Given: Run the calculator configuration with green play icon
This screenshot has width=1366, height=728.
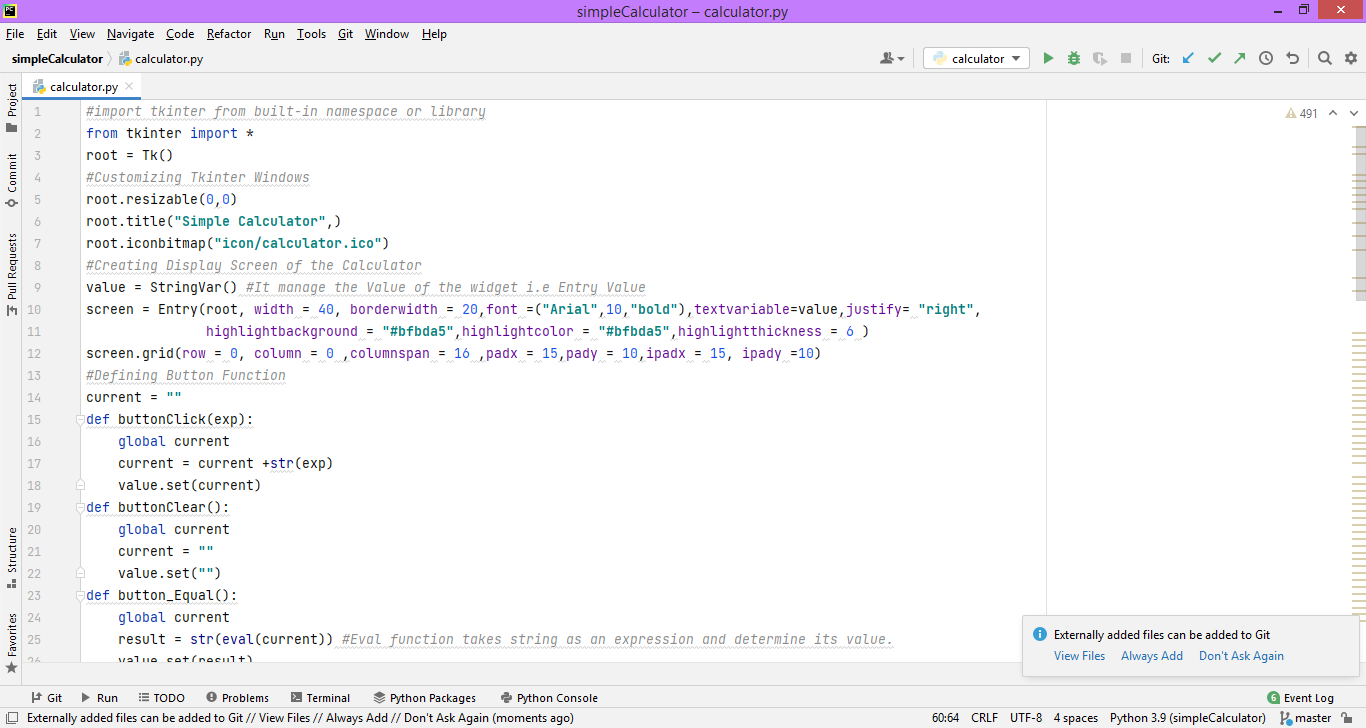Looking at the screenshot, I should pos(1048,57).
